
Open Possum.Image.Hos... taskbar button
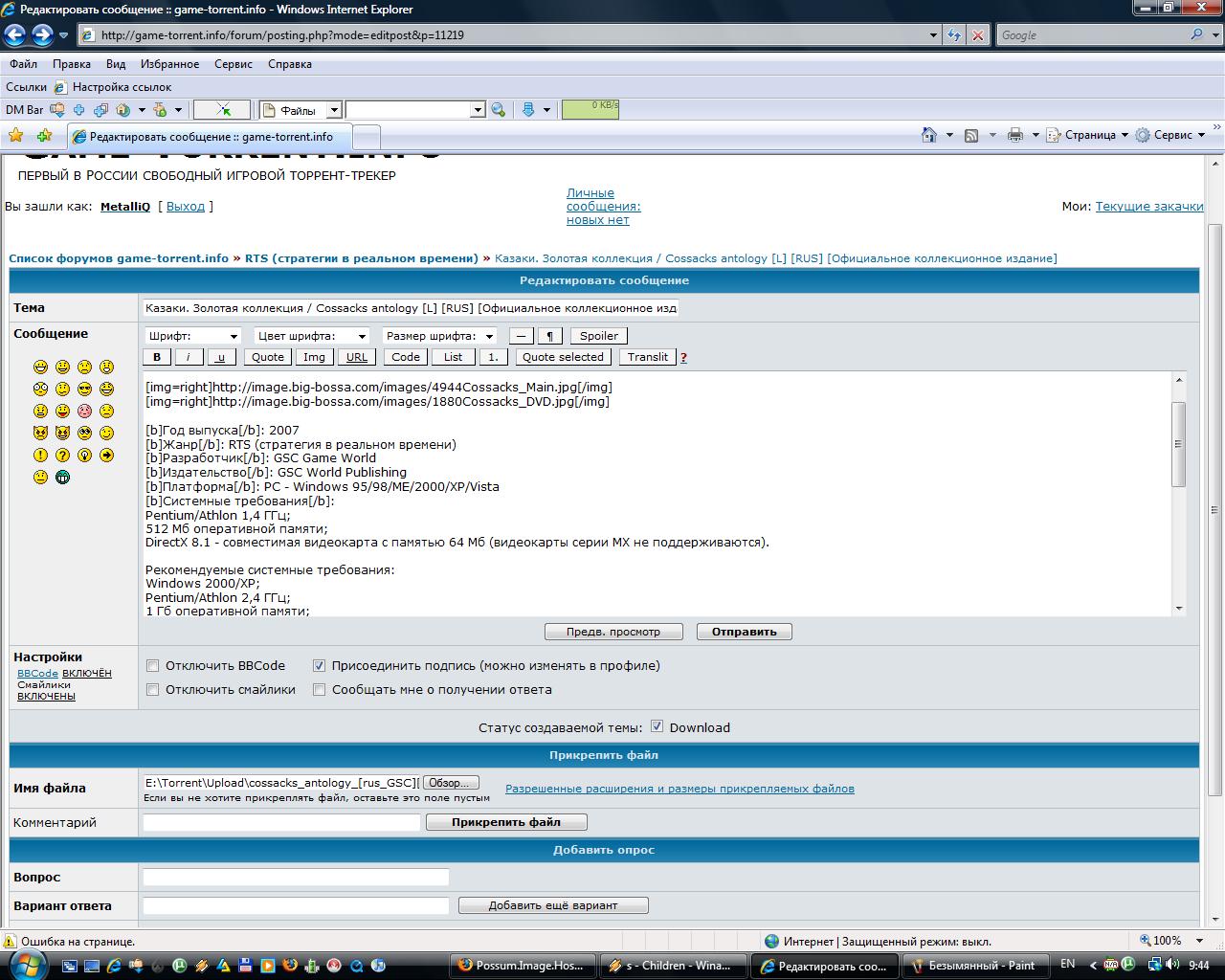[523, 966]
